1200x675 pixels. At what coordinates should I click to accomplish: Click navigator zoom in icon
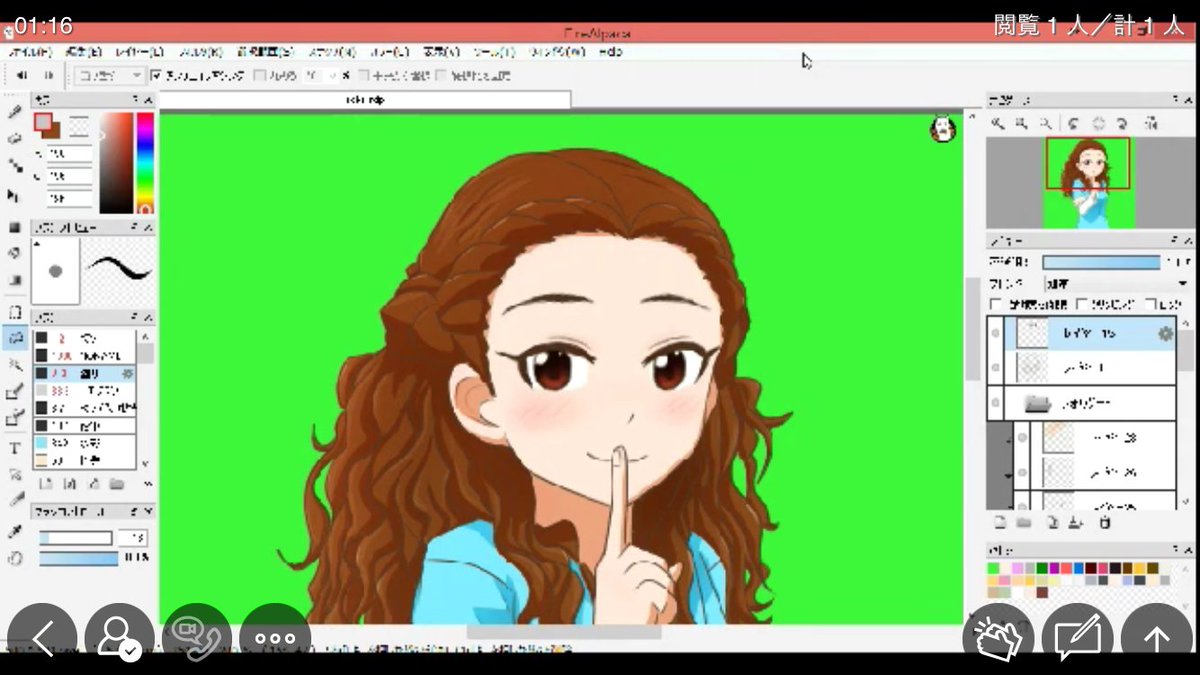tap(997, 123)
